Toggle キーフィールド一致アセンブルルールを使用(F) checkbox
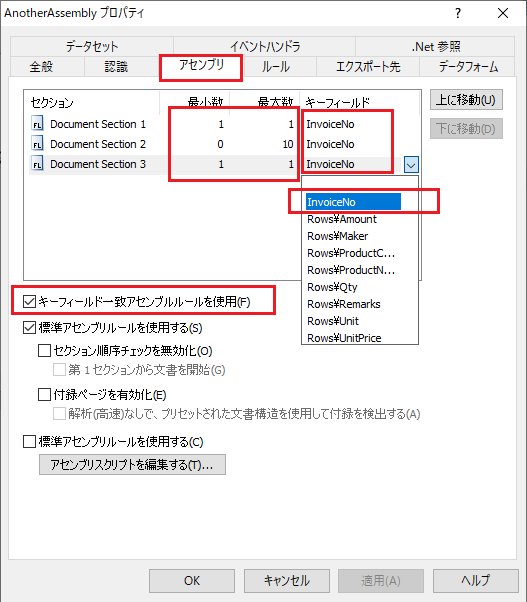 click(x=30, y=302)
